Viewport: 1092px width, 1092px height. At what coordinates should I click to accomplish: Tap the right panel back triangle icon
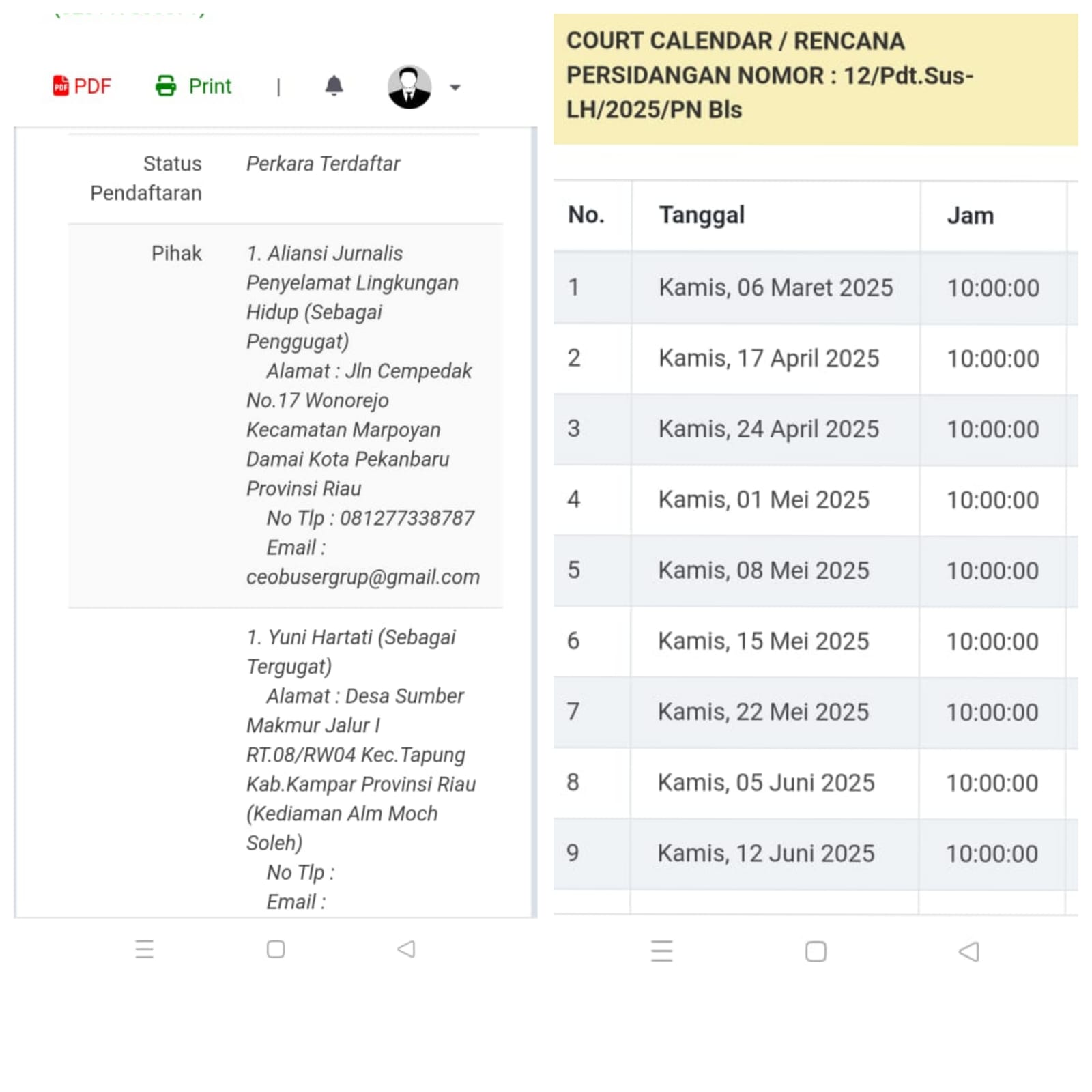(x=969, y=951)
